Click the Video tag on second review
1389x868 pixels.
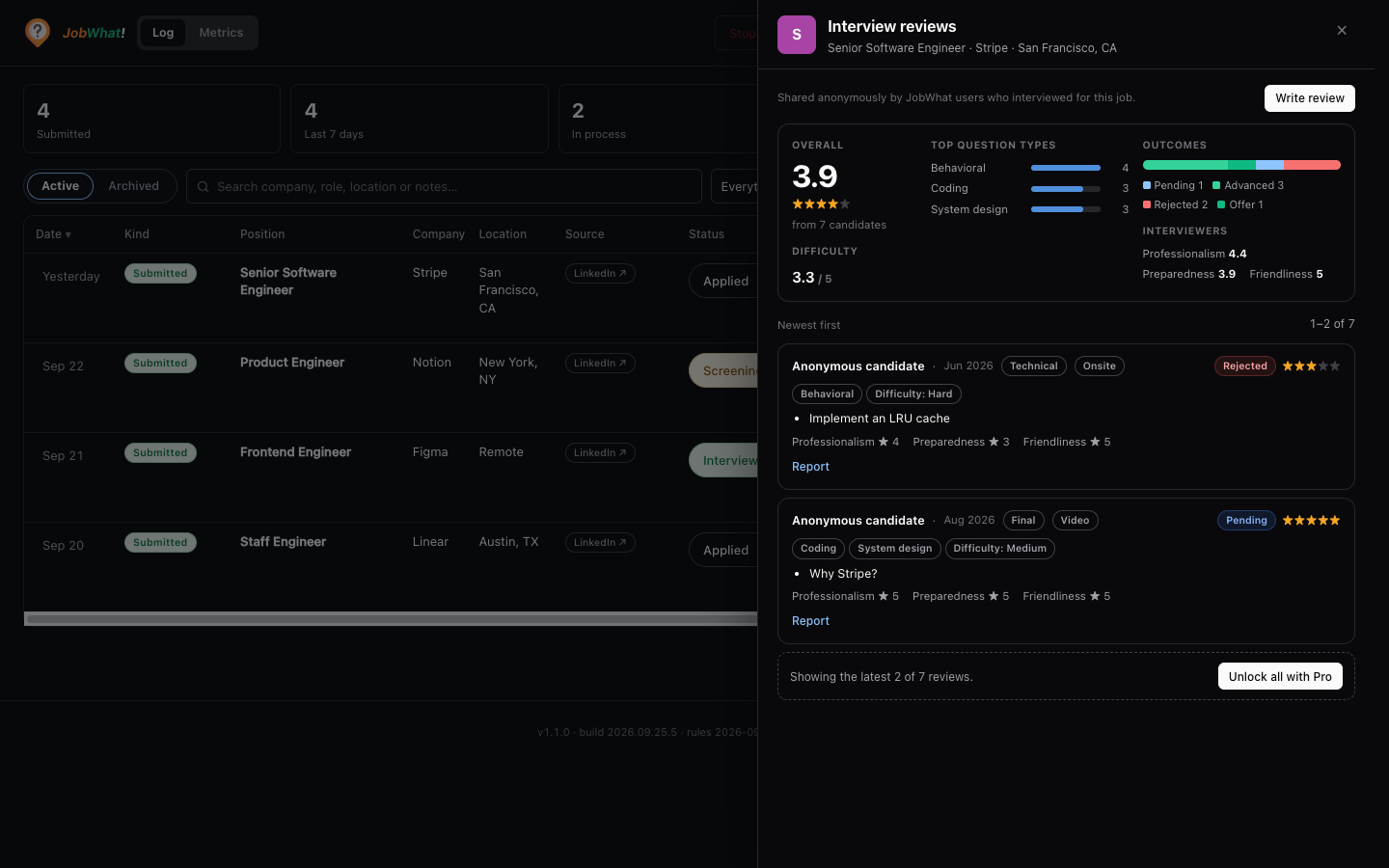point(1076,521)
